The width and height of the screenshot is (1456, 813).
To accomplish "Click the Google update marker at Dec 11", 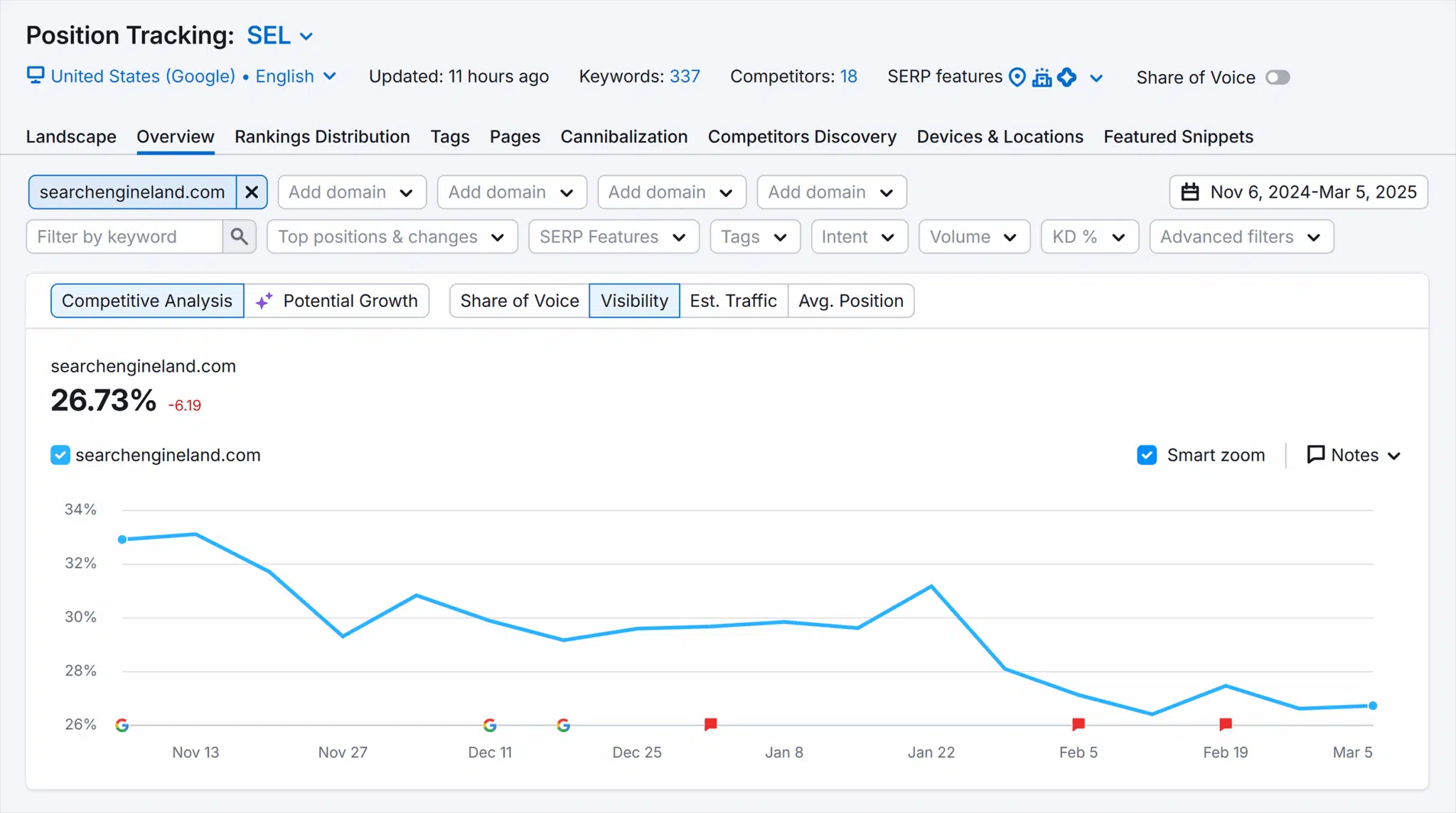I will click(x=490, y=725).
